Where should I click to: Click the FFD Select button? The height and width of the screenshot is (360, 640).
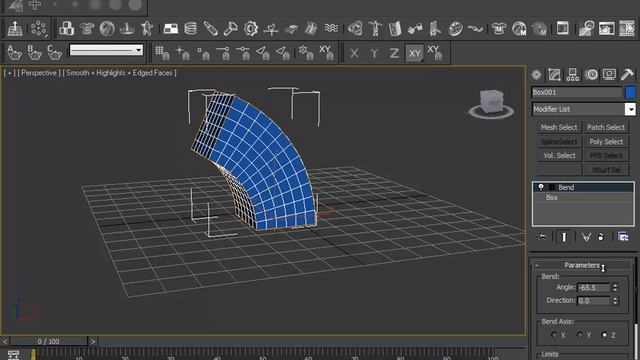coord(606,156)
